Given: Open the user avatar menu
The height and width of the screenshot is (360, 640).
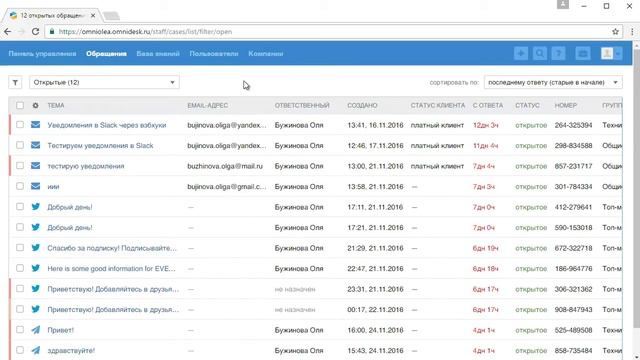Looking at the screenshot, I should pyautogui.click(x=611, y=53).
